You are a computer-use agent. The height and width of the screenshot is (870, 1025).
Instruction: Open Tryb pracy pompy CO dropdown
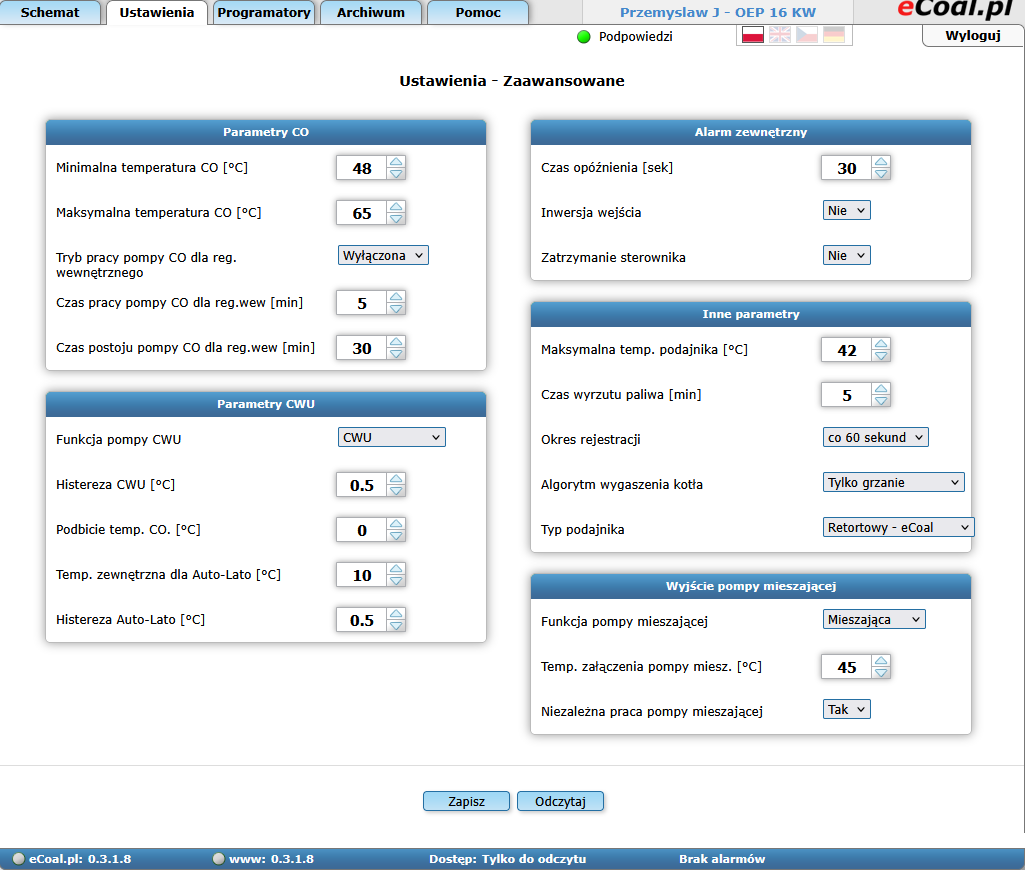[x=383, y=255]
